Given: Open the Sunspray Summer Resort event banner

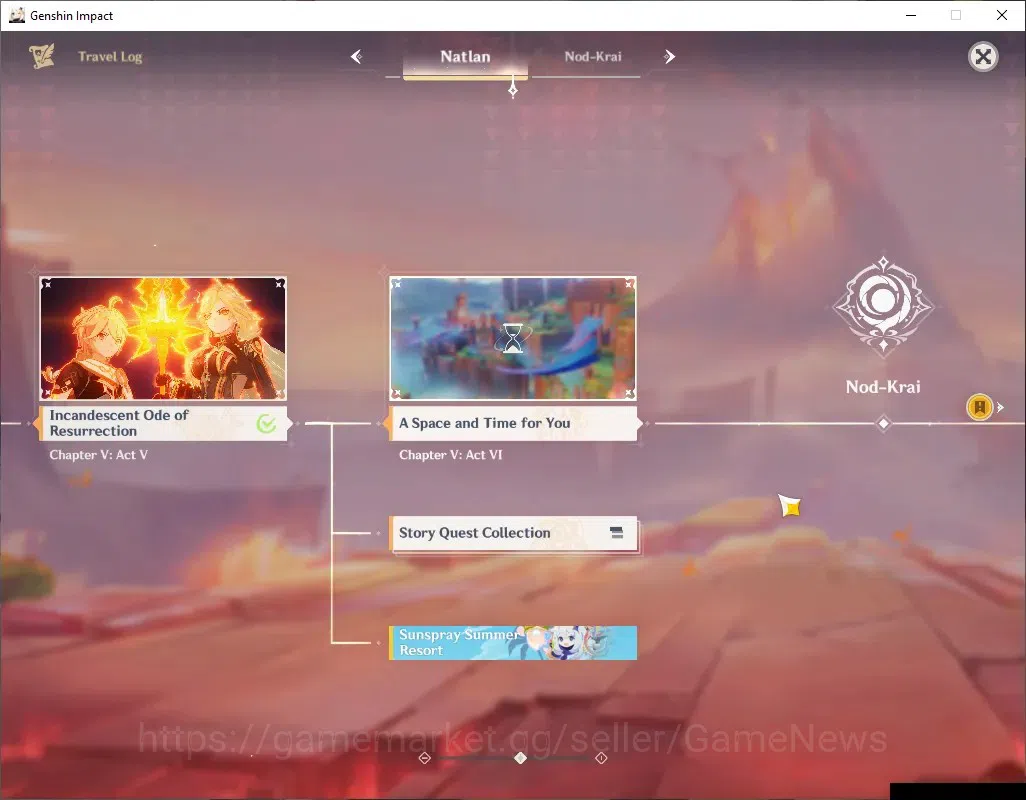Looking at the screenshot, I should click(x=513, y=642).
